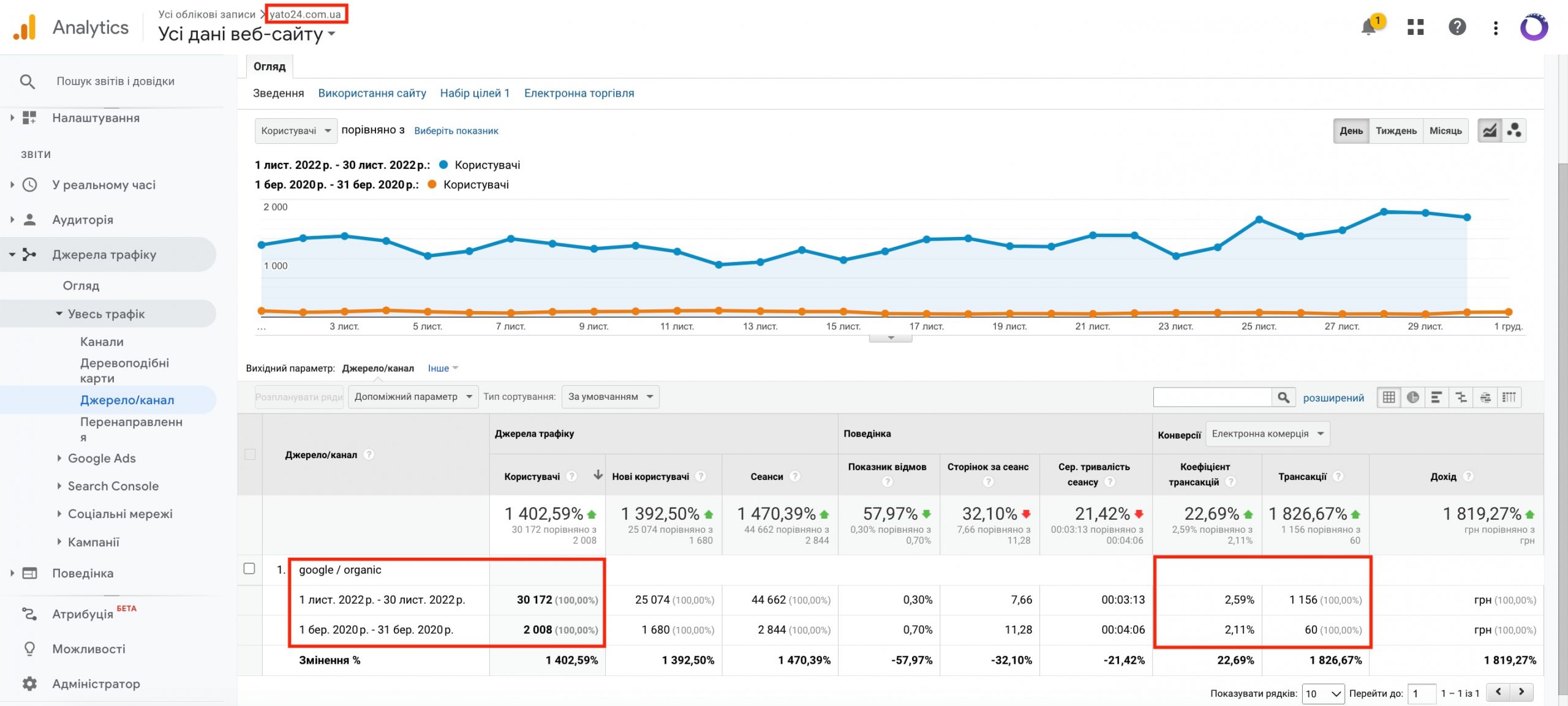Tick the google / organic row checkbox
The height and width of the screenshot is (706, 1568).
249,568
